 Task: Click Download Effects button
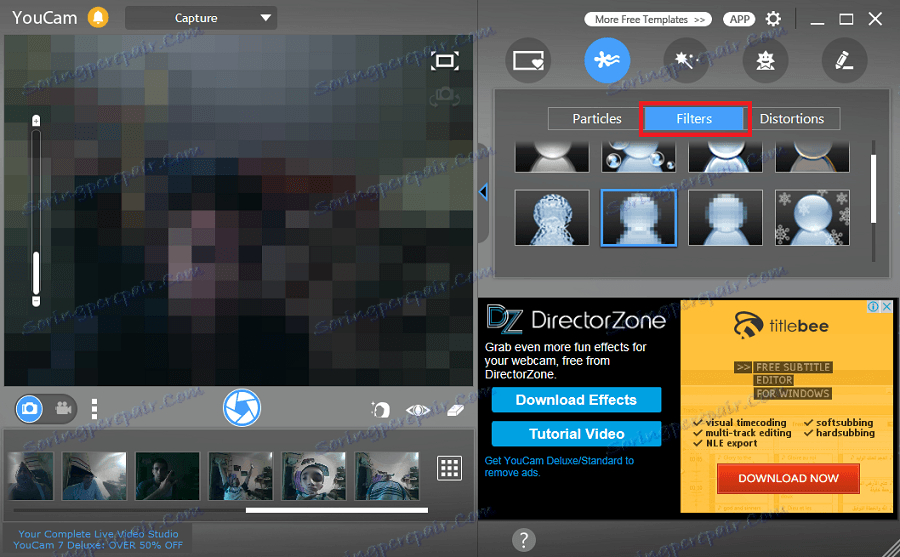click(x=576, y=400)
